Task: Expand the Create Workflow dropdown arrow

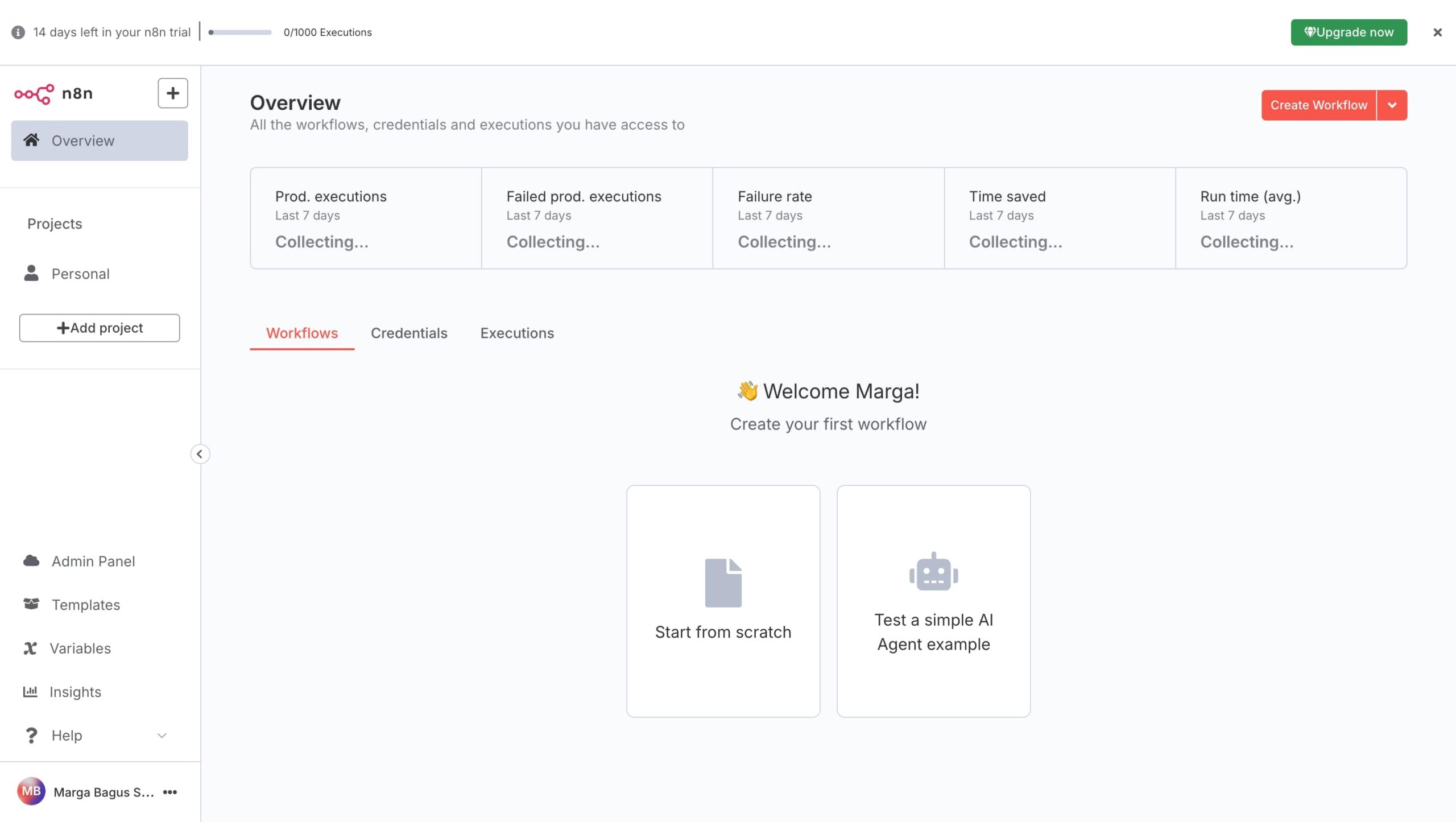Action: tap(1393, 105)
